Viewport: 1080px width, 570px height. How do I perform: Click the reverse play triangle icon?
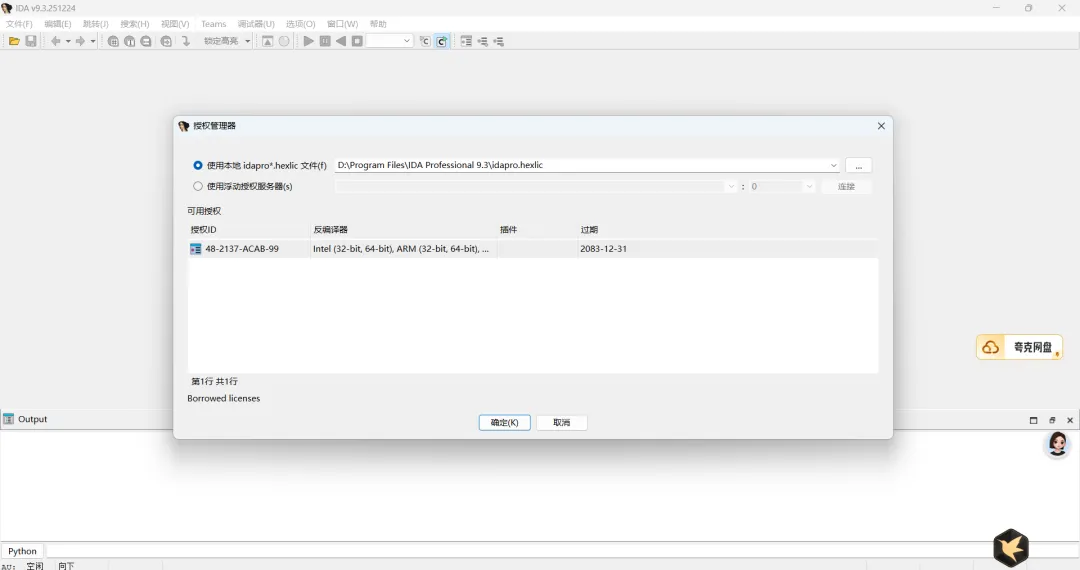(x=341, y=41)
